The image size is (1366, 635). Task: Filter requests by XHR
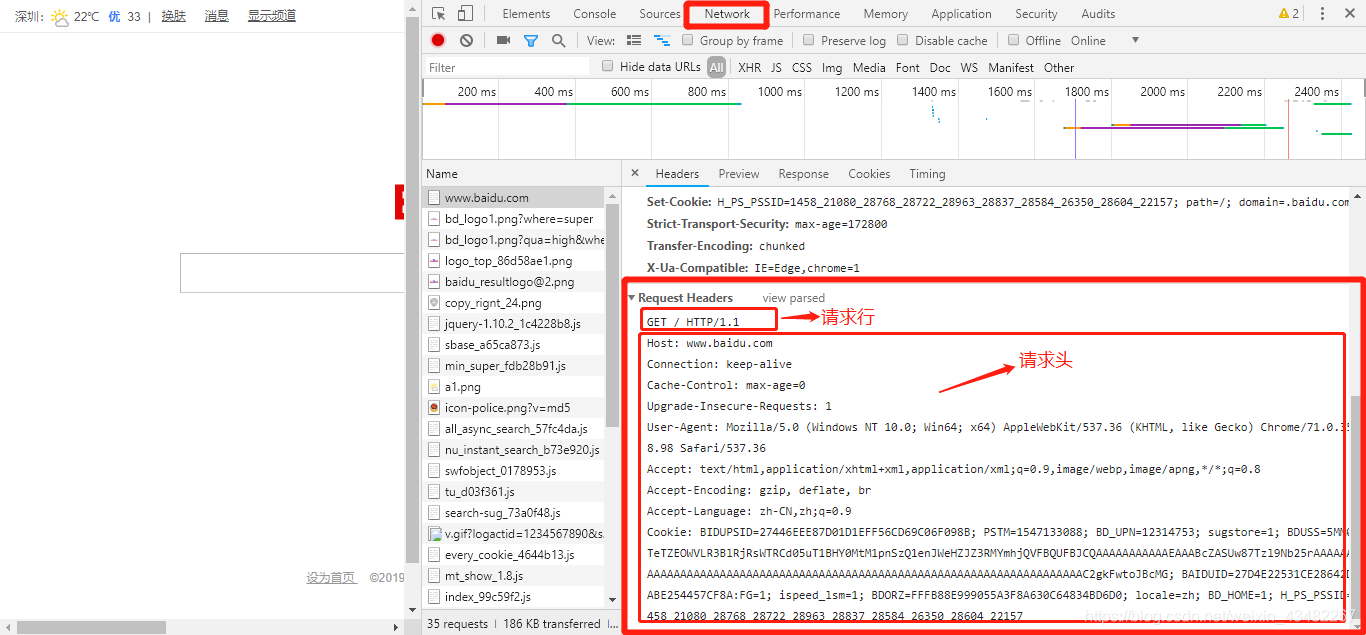749,68
